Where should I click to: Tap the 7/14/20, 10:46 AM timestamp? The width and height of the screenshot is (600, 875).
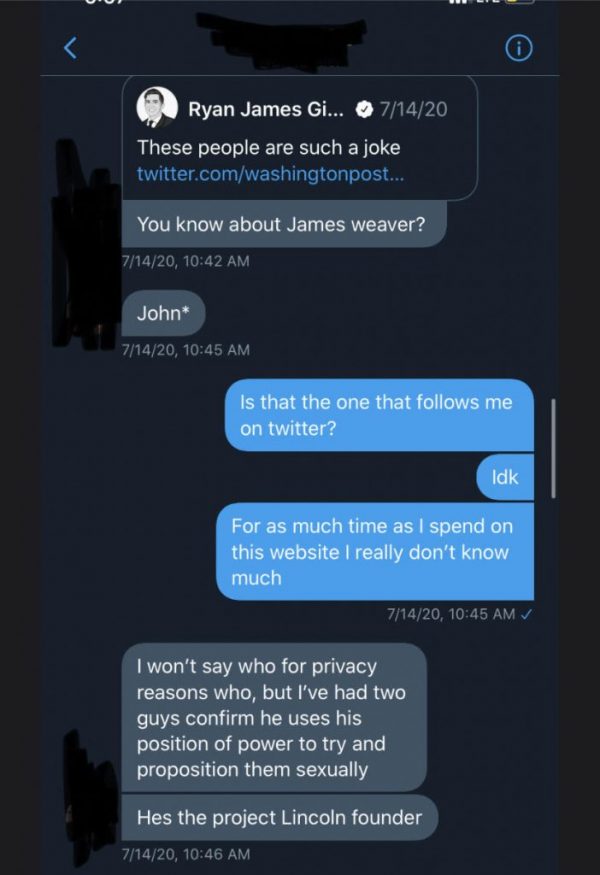[x=184, y=854]
